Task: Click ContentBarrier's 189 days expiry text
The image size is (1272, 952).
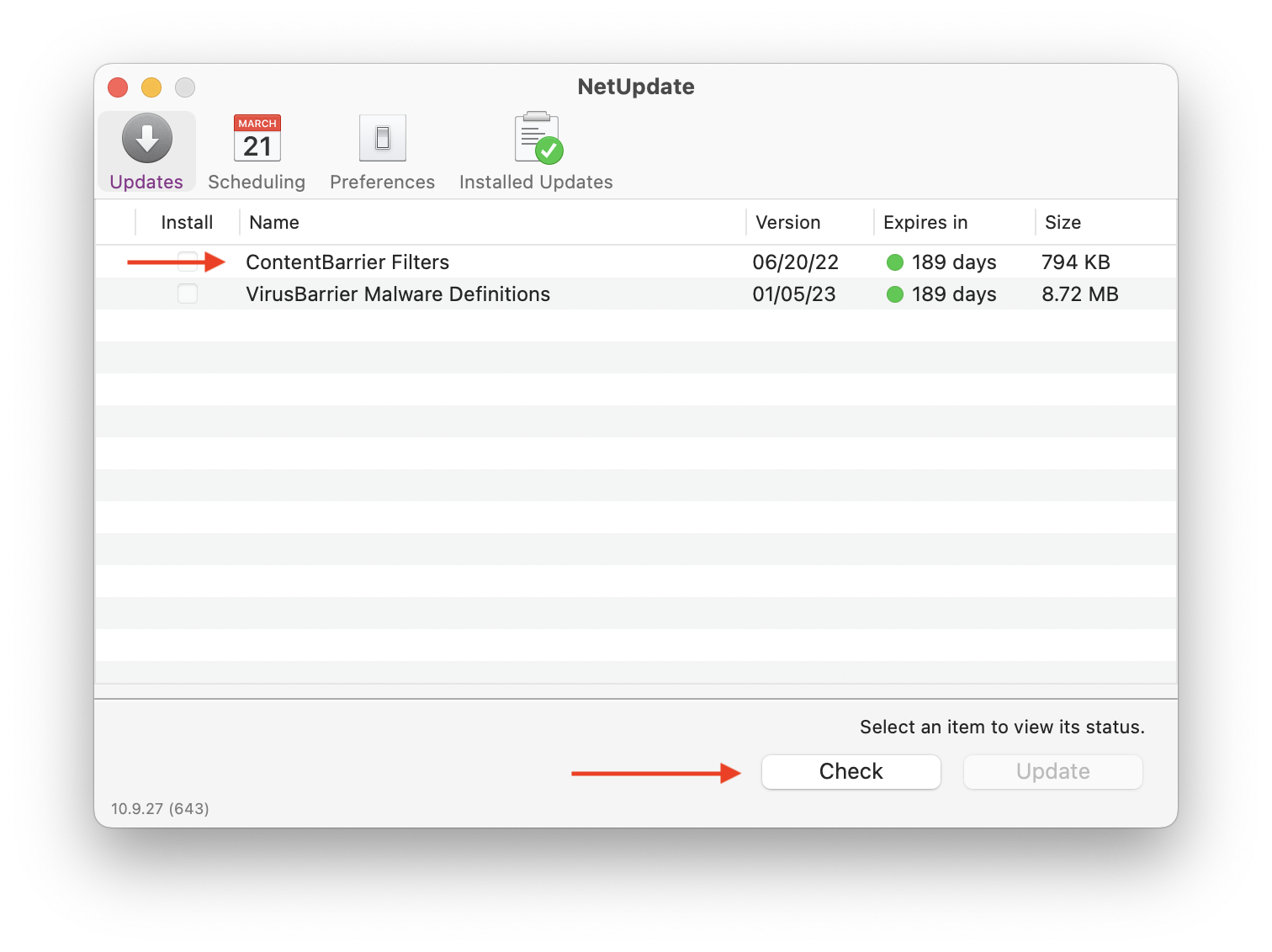Action: [954, 262]
